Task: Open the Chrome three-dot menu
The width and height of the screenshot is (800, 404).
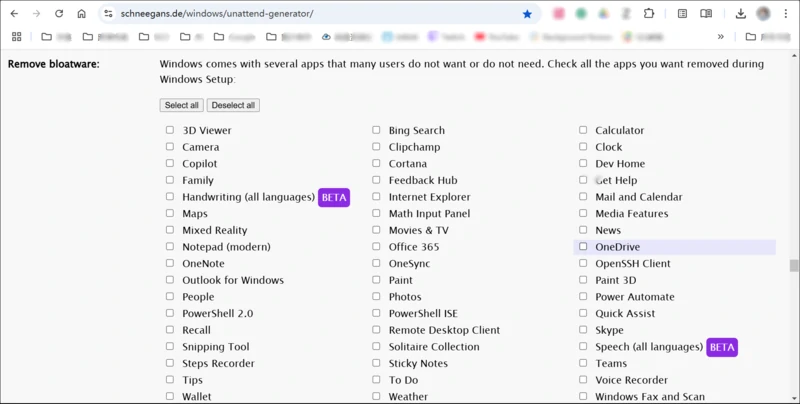Action: (786, 14)
